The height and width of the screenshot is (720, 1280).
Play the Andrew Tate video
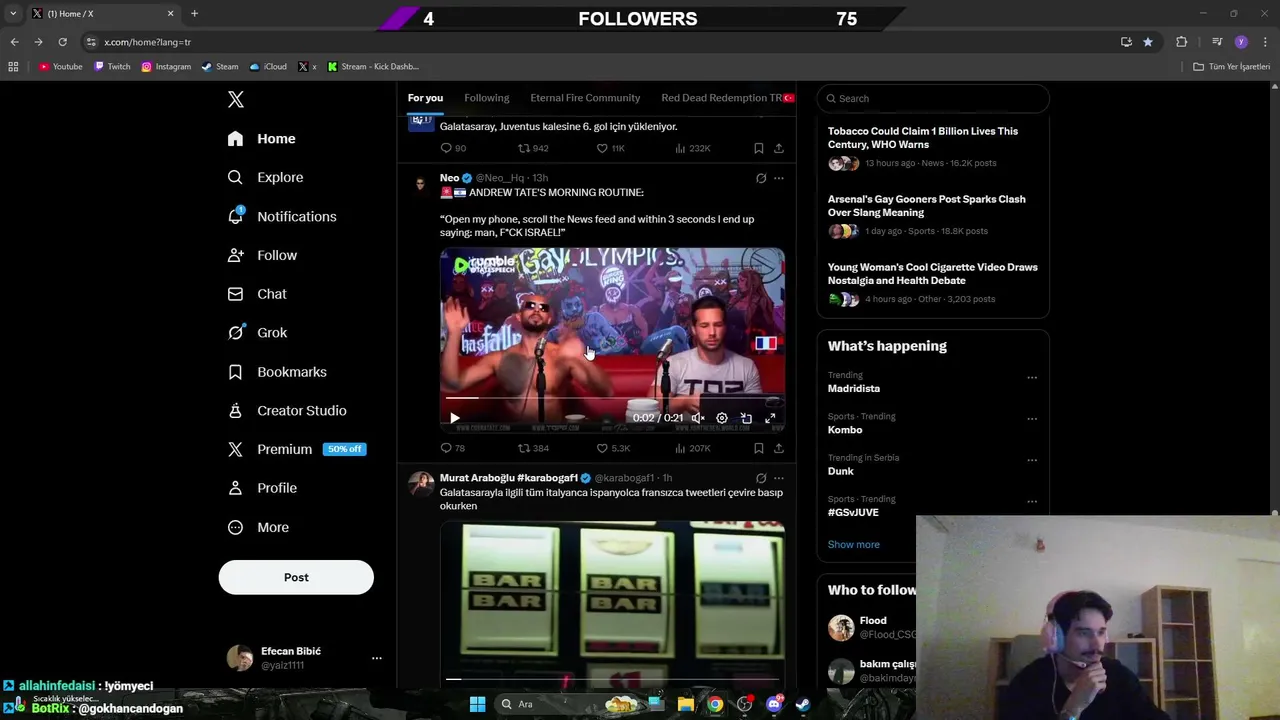(x=454, y=418)
